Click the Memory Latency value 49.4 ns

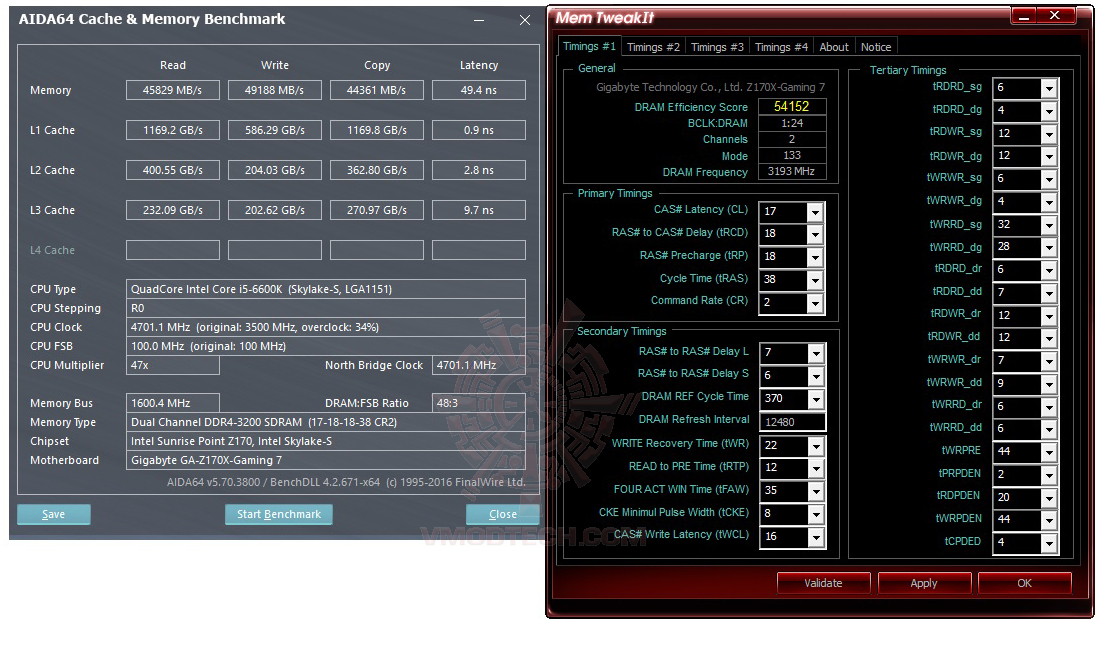pyautogui.click(x=479, y=90)
